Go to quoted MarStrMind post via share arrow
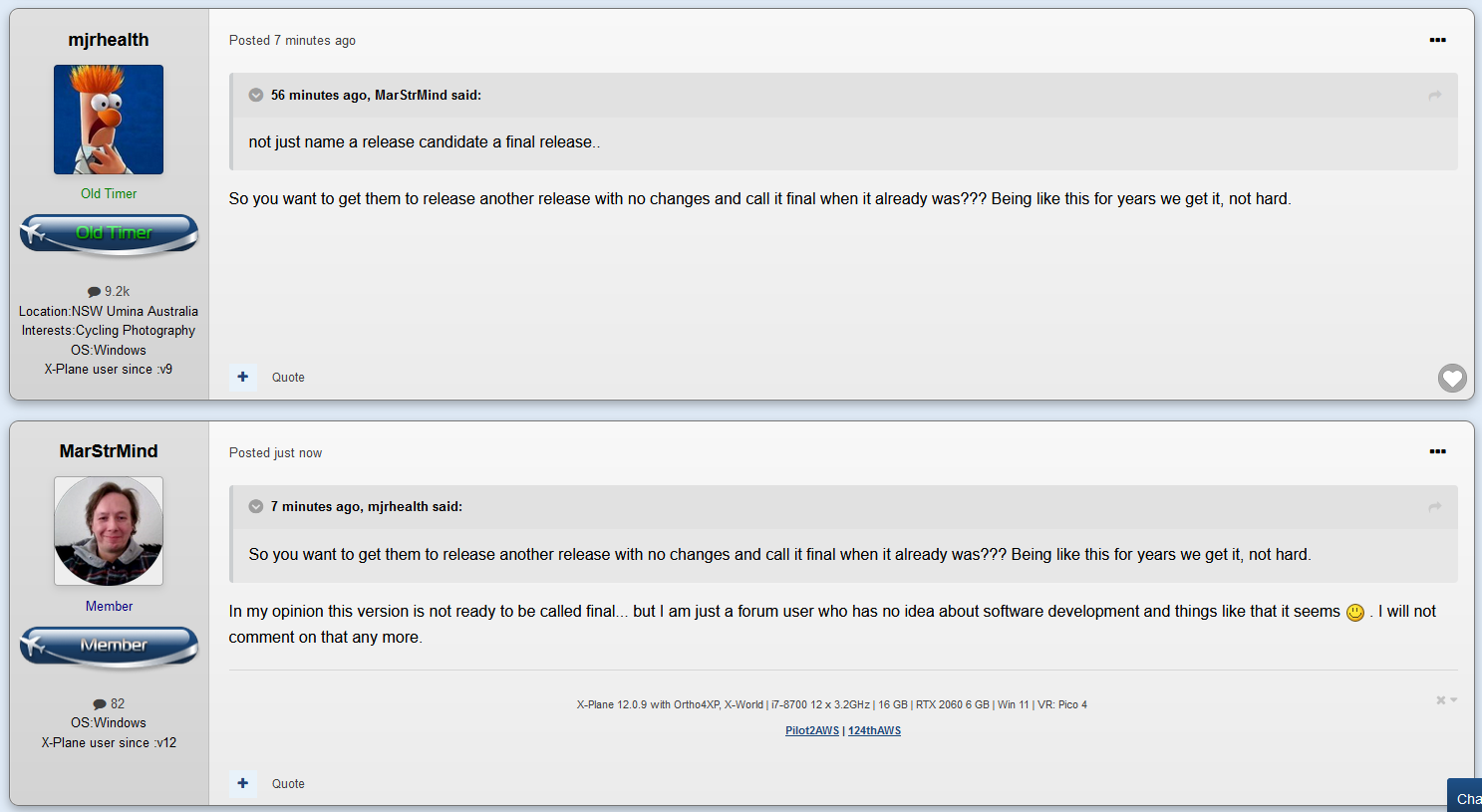1482x812 pixels. tap(1435, 96)
